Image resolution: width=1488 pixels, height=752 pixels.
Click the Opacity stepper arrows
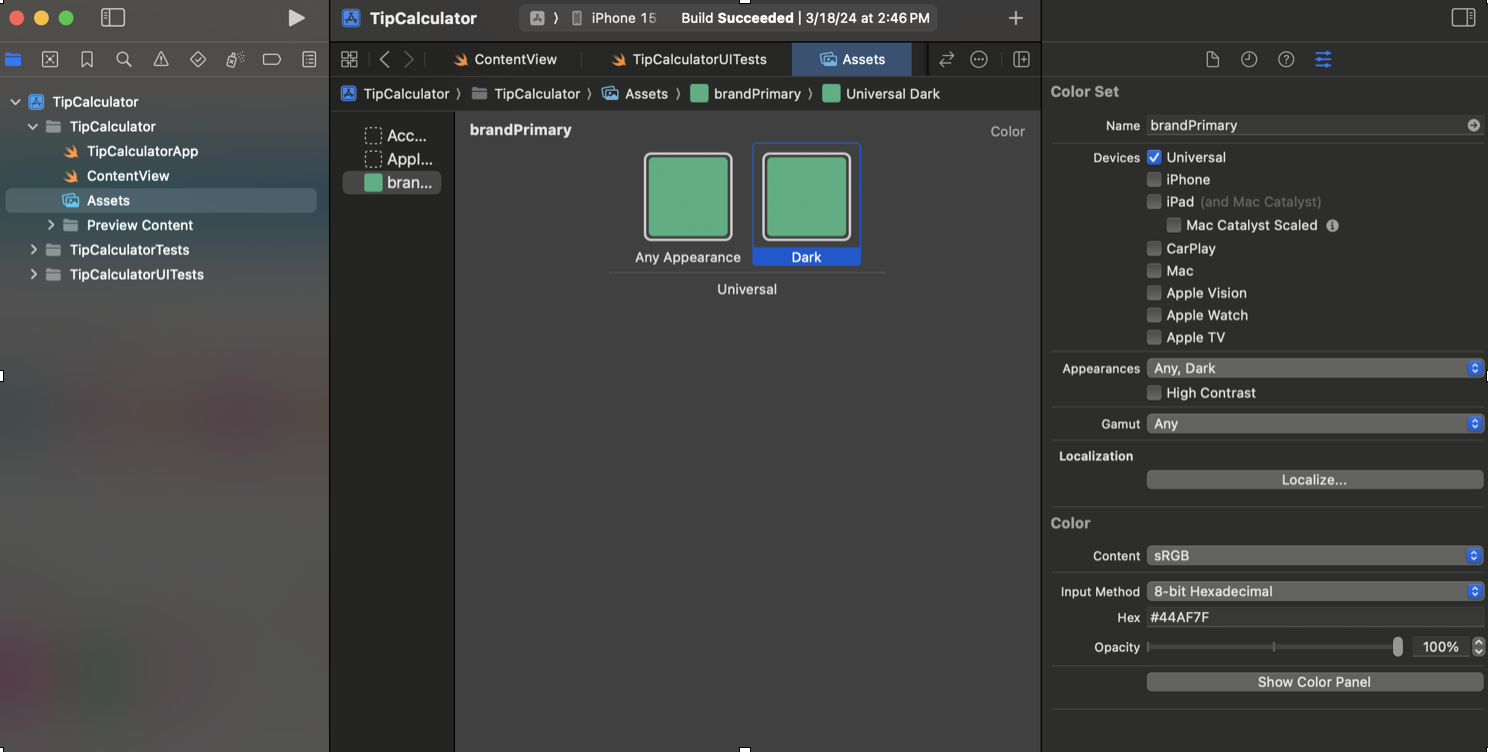(1478, 647)
